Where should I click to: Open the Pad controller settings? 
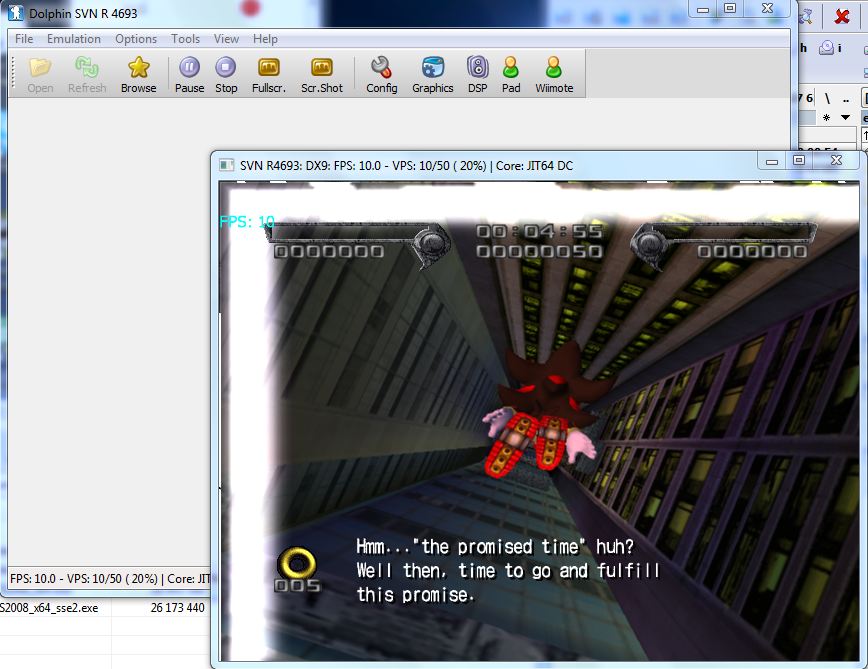pos(511,74)
